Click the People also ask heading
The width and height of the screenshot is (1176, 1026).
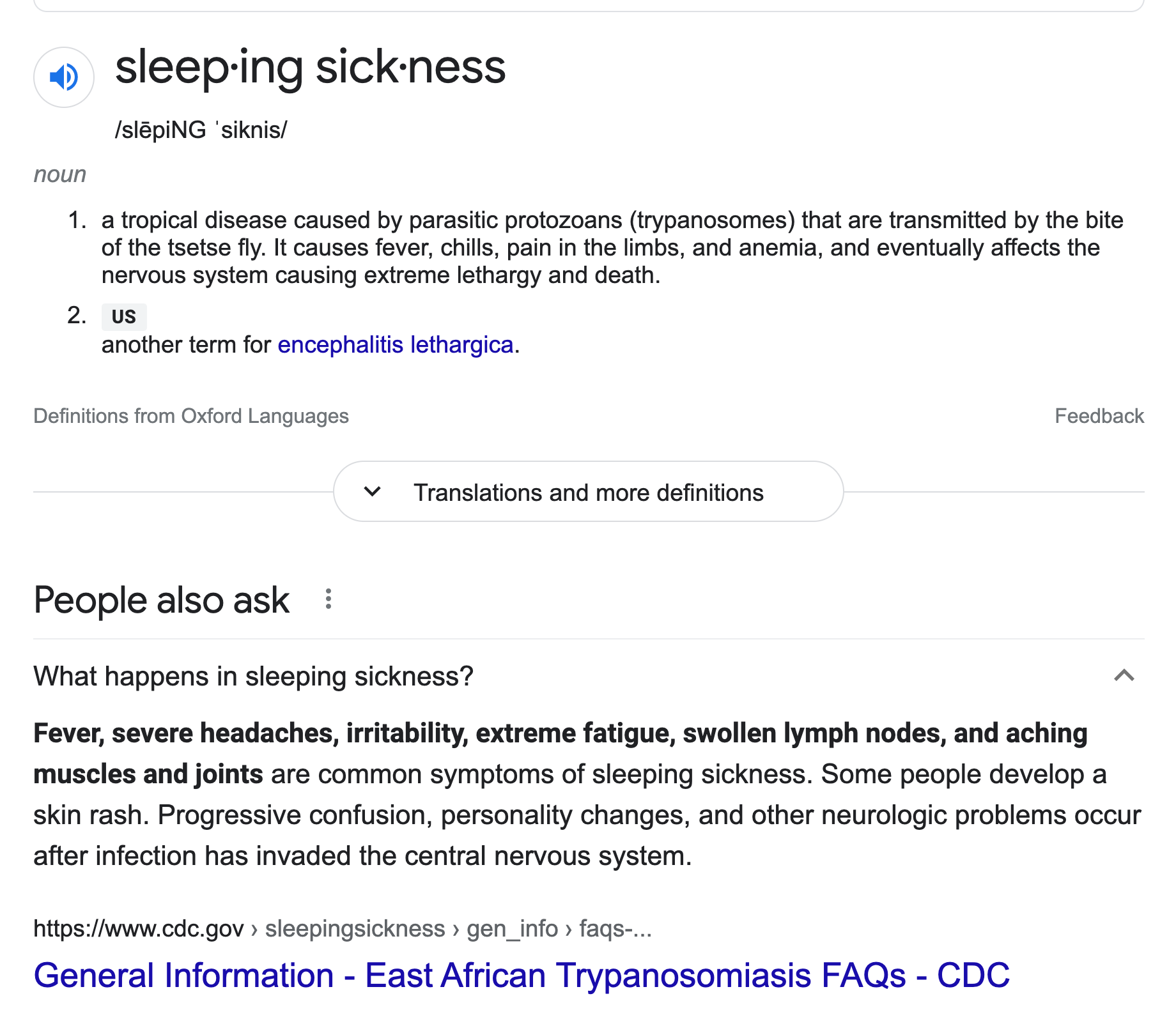point(161,601)
